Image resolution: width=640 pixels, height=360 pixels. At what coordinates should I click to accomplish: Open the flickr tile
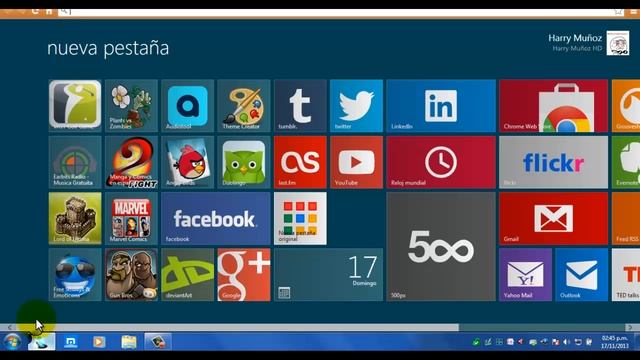(x=553, y=162)
